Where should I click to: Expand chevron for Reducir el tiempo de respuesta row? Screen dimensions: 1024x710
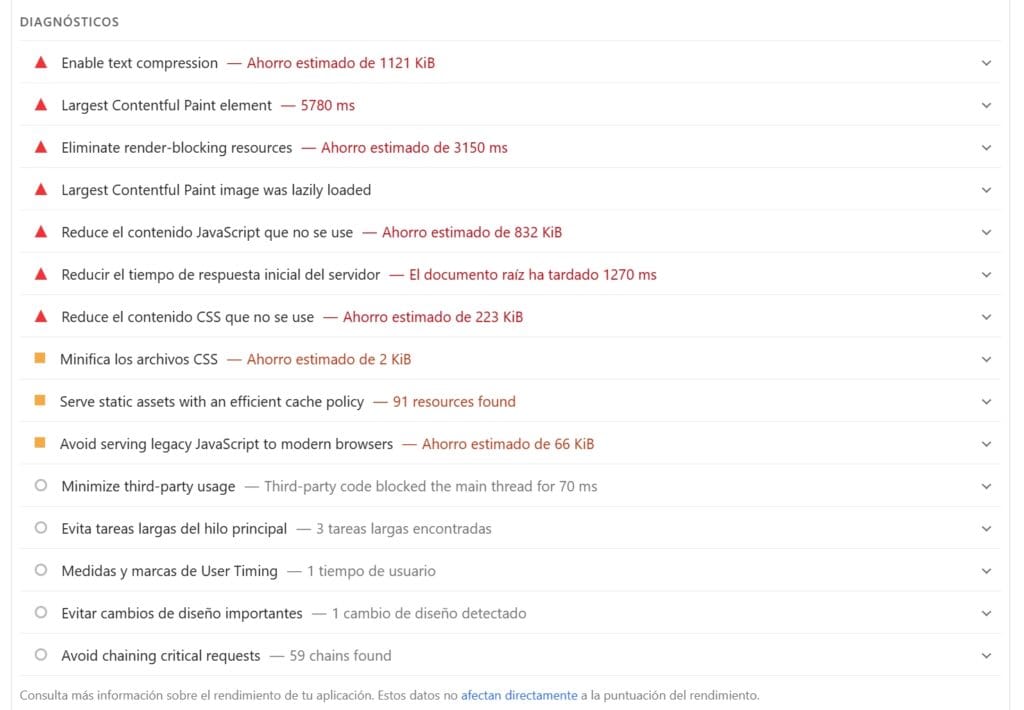(986, 274)
